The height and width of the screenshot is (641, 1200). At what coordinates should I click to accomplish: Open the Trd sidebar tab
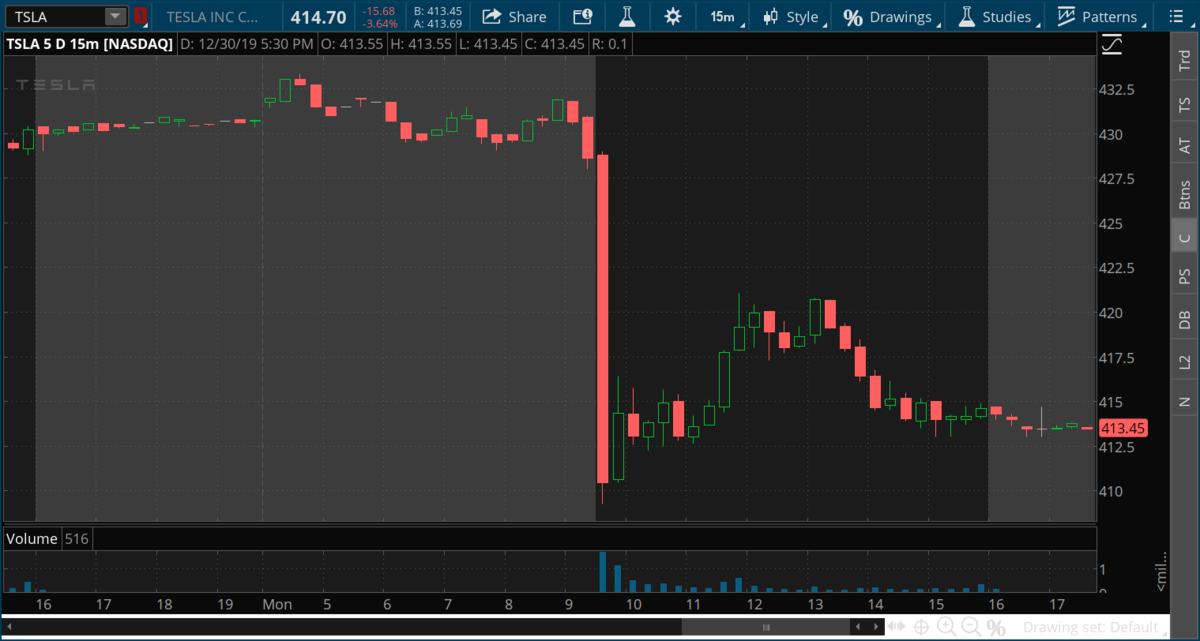tap(1185, 60)
